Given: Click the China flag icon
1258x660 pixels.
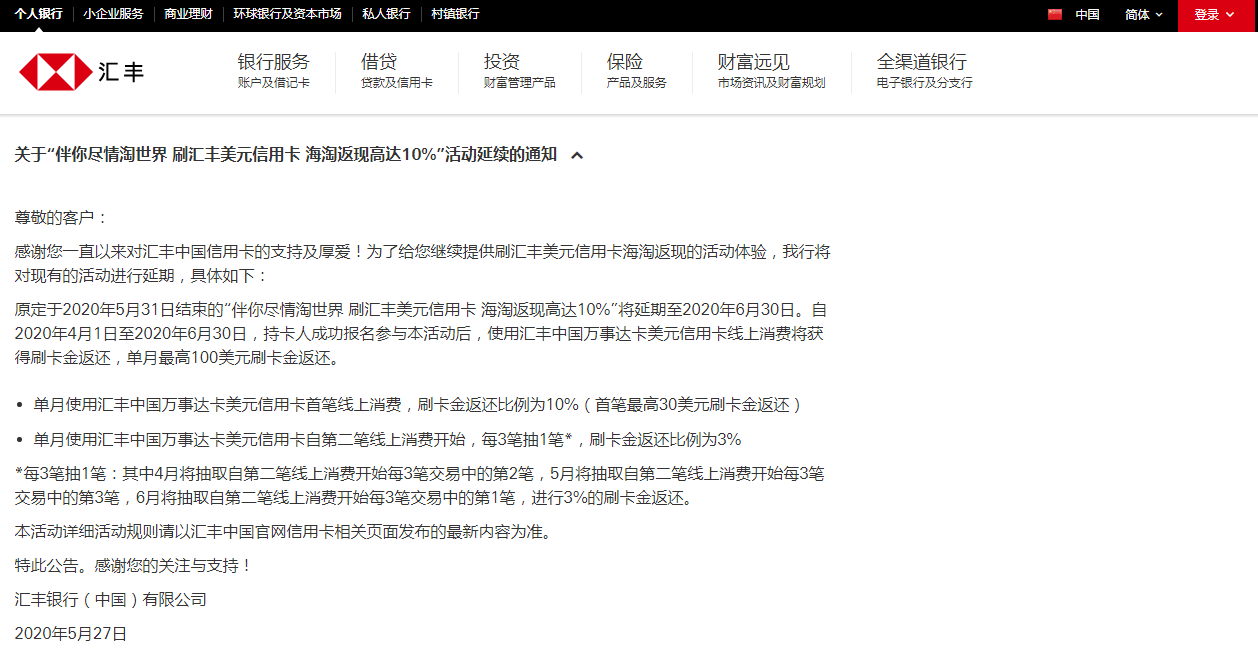Looking at the screenshot, I should coord(1054,14).
